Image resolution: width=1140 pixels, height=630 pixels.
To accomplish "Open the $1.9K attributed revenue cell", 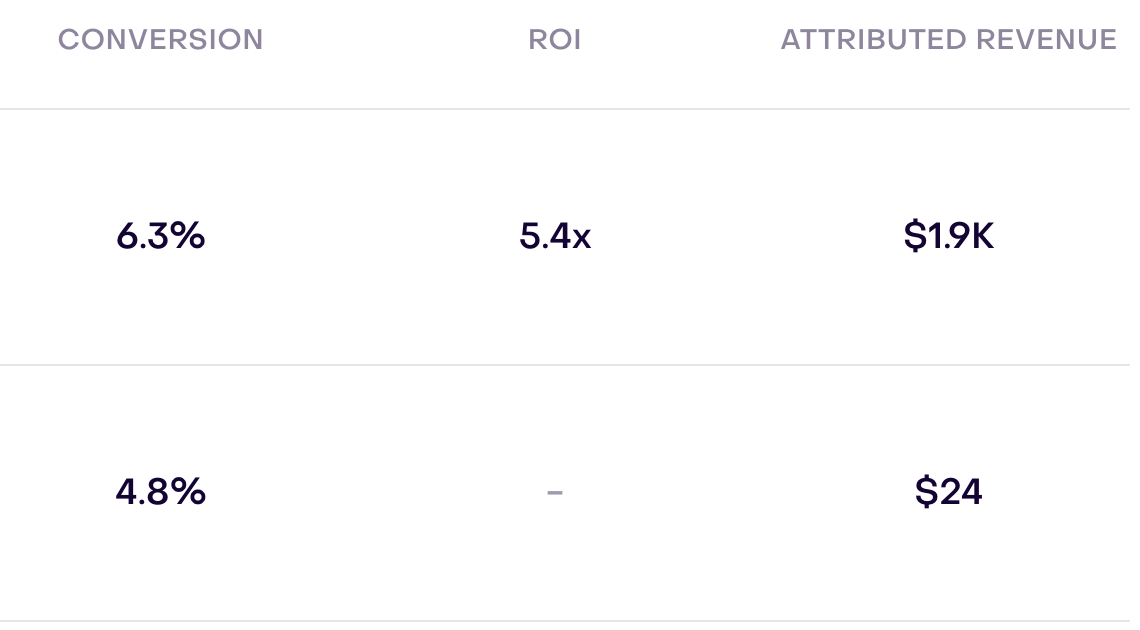I will click(x=949, y=236).
